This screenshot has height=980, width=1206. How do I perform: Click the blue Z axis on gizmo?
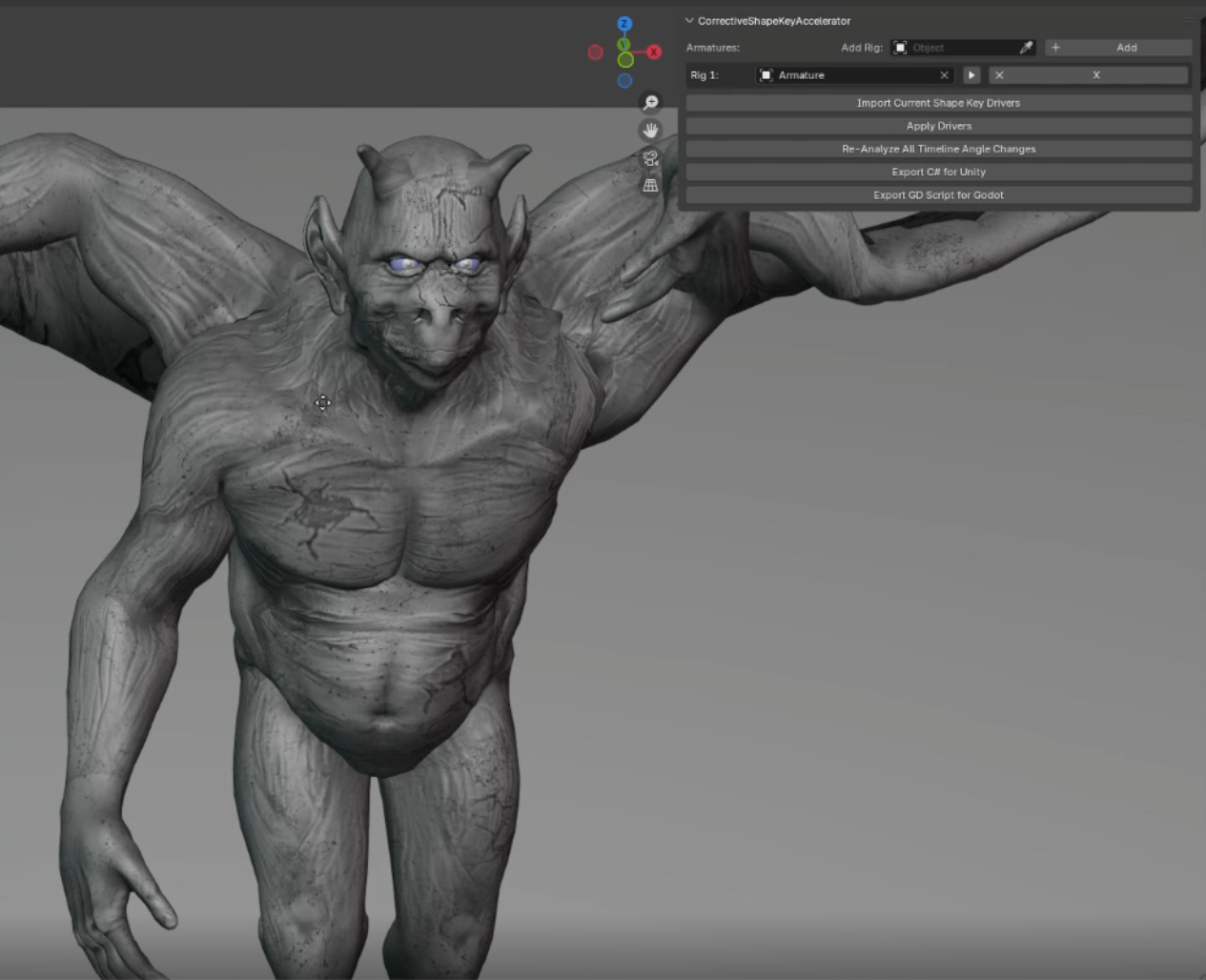624,24
